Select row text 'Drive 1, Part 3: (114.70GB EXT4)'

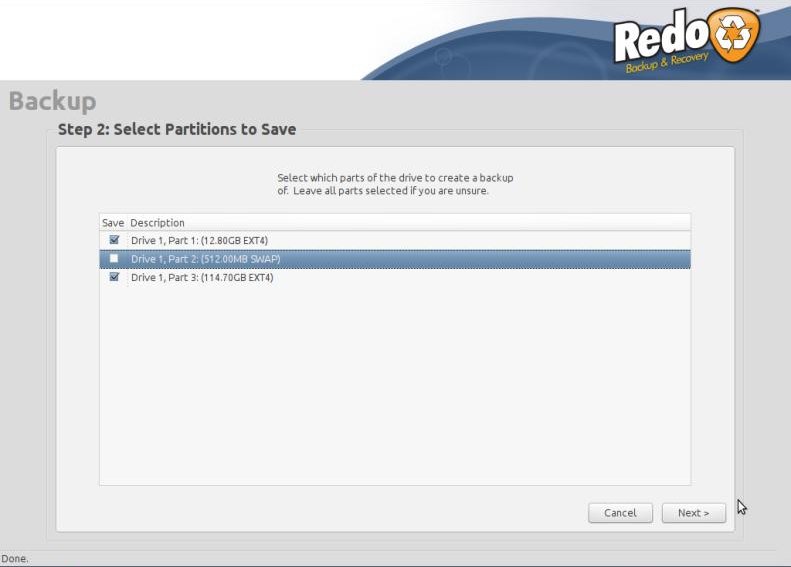click(202, 277)
